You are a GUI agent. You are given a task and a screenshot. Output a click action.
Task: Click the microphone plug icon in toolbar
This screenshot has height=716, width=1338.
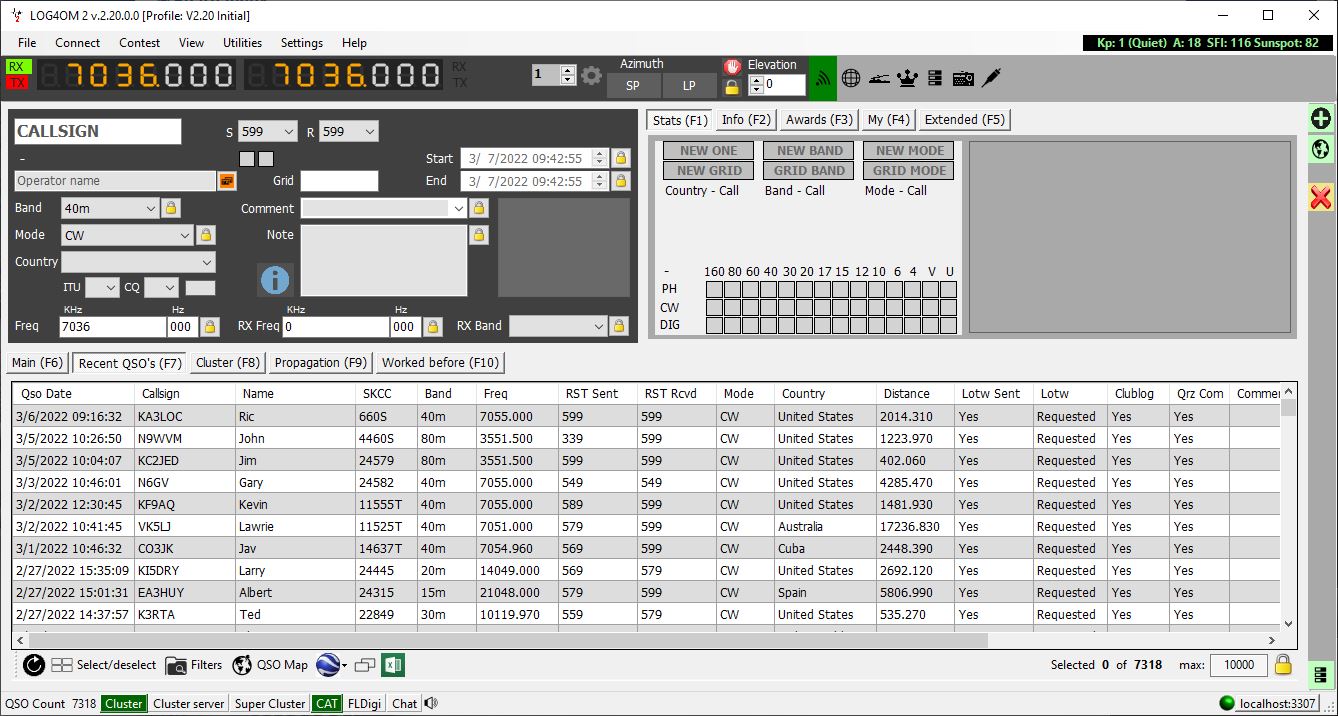click(x=991, y=77)
